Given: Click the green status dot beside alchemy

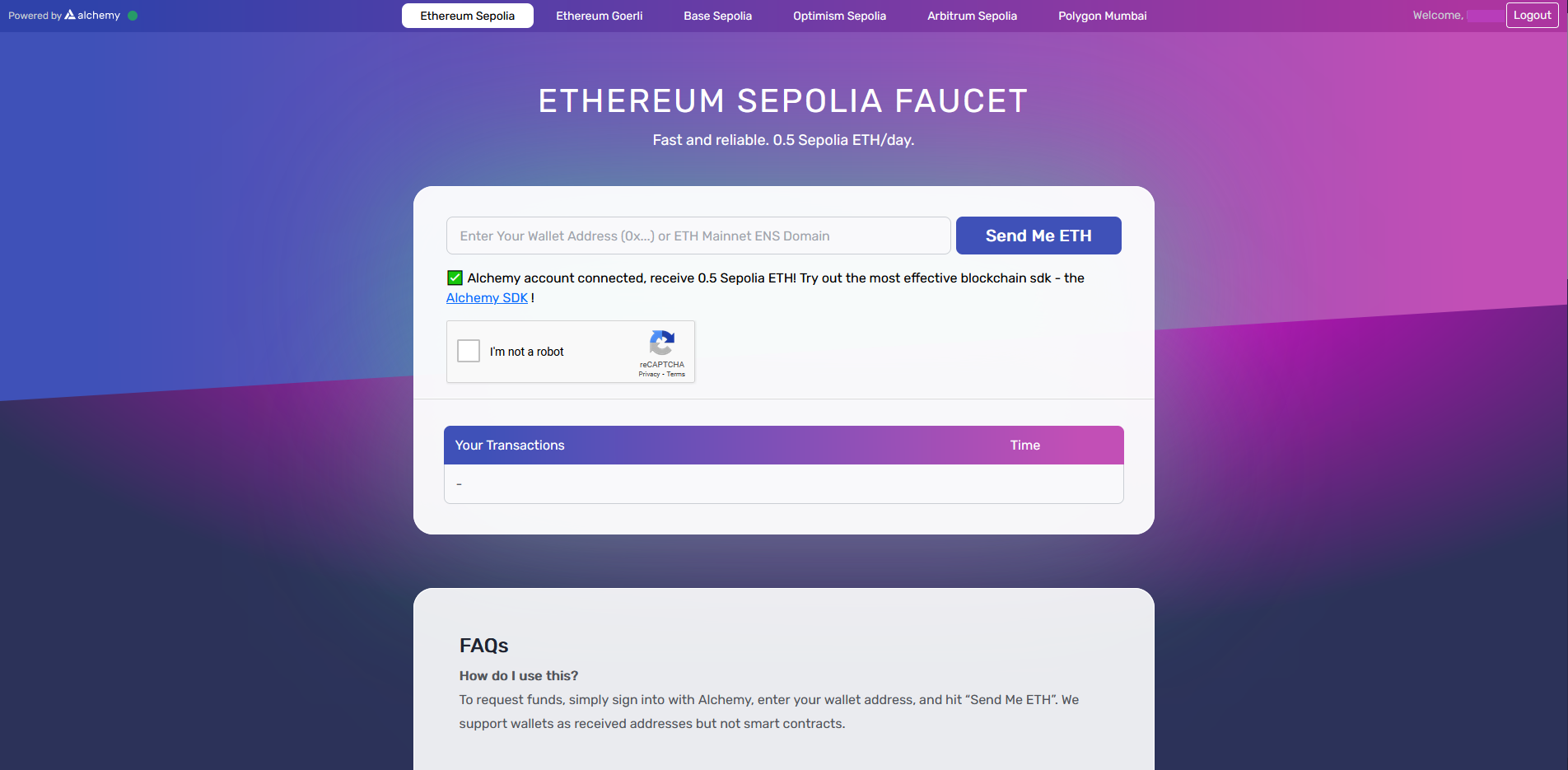Looking at the screenshot, I should pos(133,16).
